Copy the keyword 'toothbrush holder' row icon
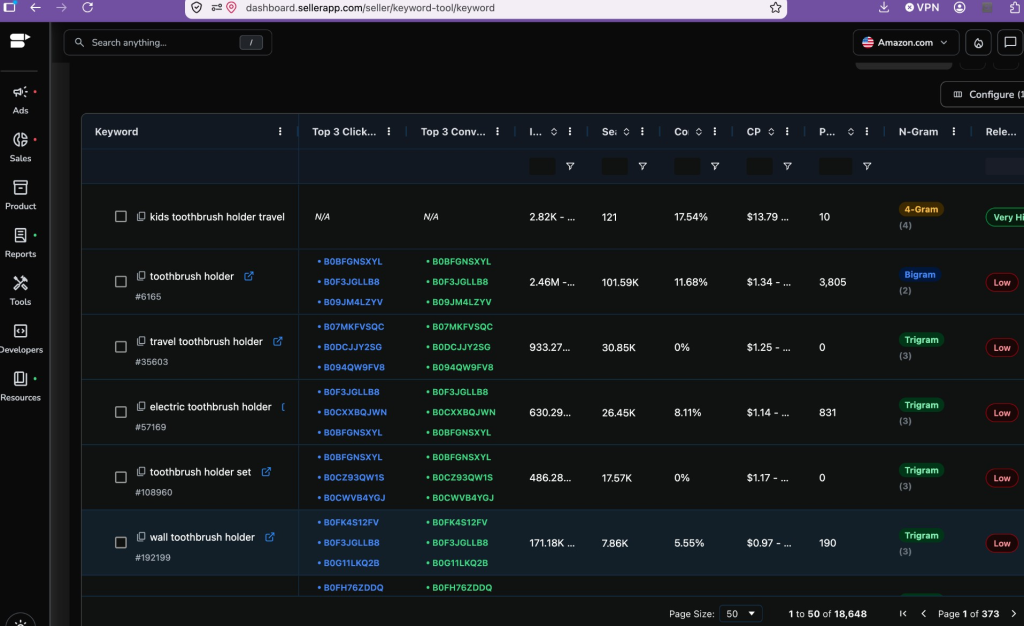Image resolution: width=1024 pixels, height=626 pixels. click(140, 276)
